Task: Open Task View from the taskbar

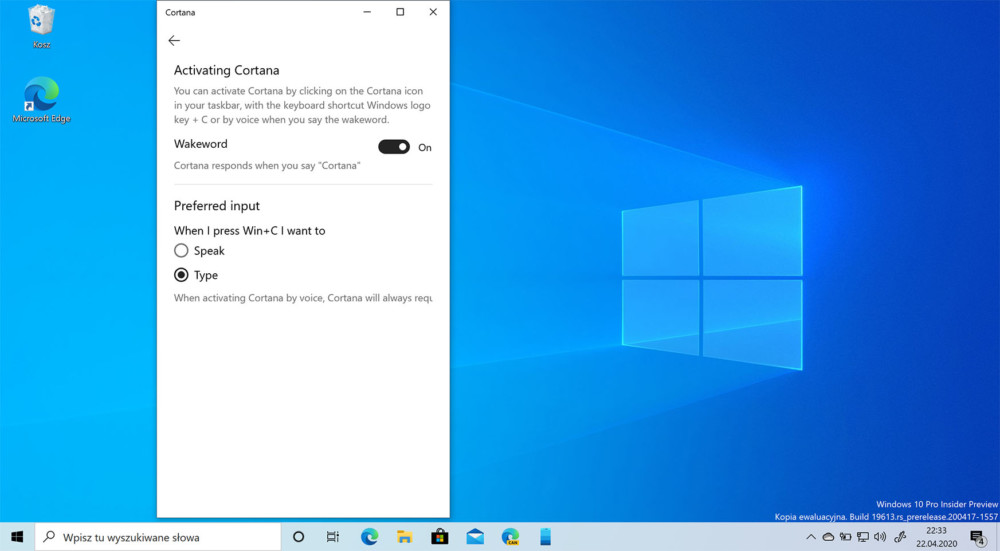Action: click(333, 537)
